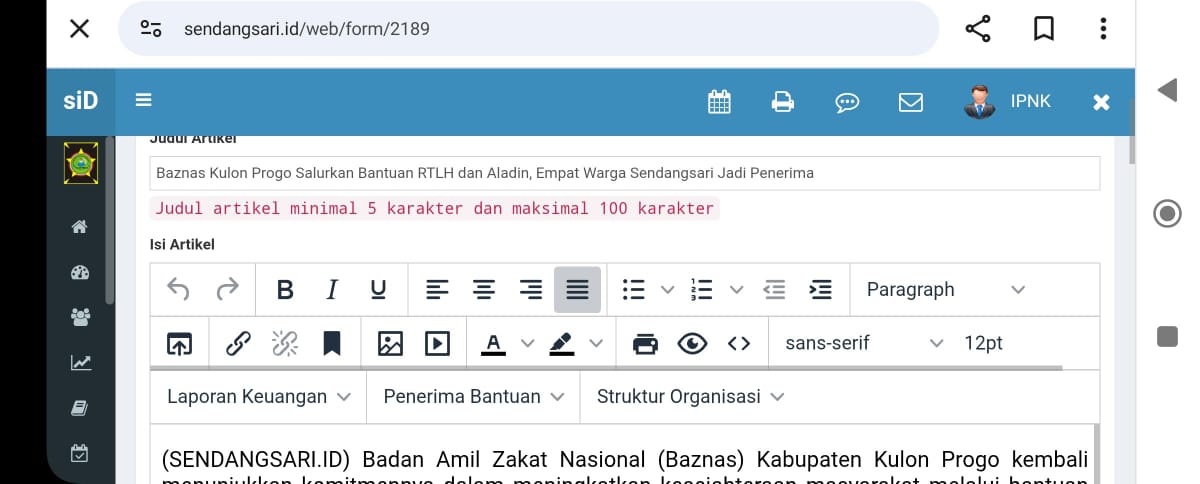Open IPNK user profile menu
Screen dimensions: 1200x484
pyautogui.click(x=1008, y=101)
